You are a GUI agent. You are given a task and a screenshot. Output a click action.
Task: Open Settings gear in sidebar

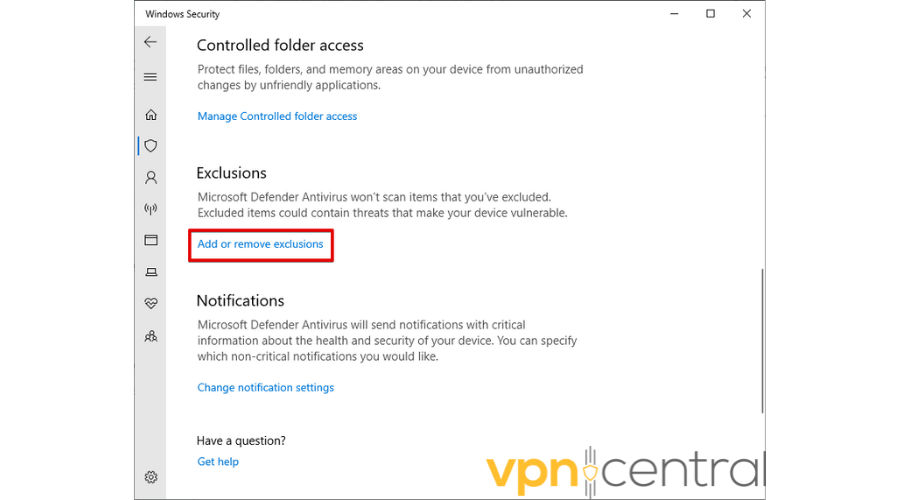click(151, 477)
